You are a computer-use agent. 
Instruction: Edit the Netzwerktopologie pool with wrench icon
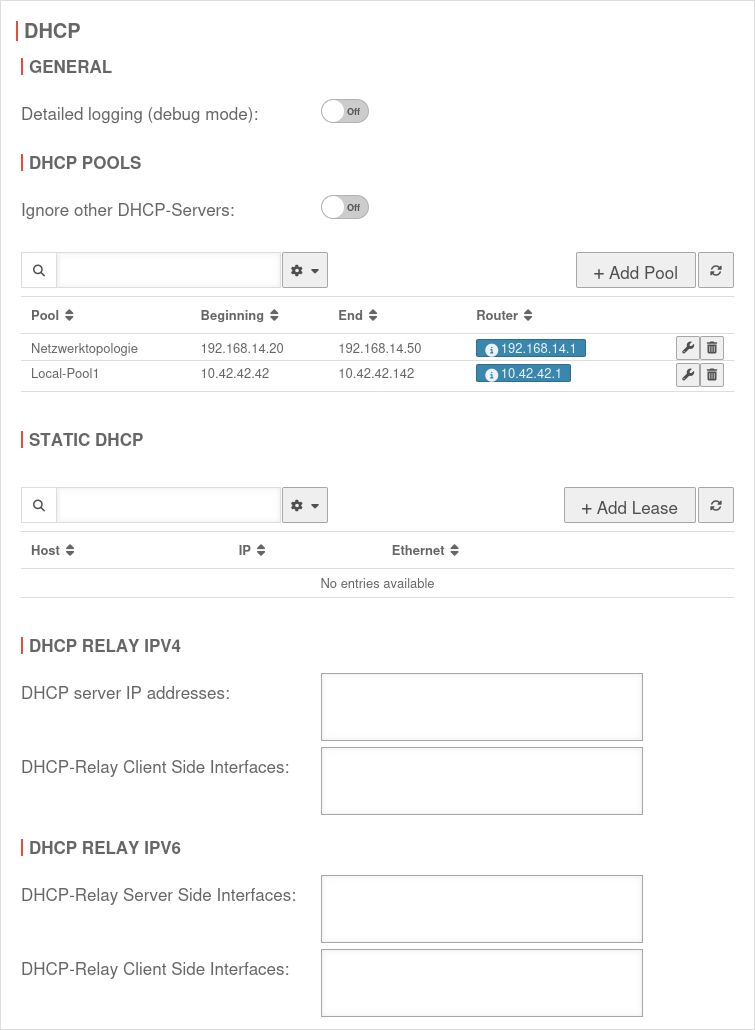pyautogui.click(x=687, y=348)
